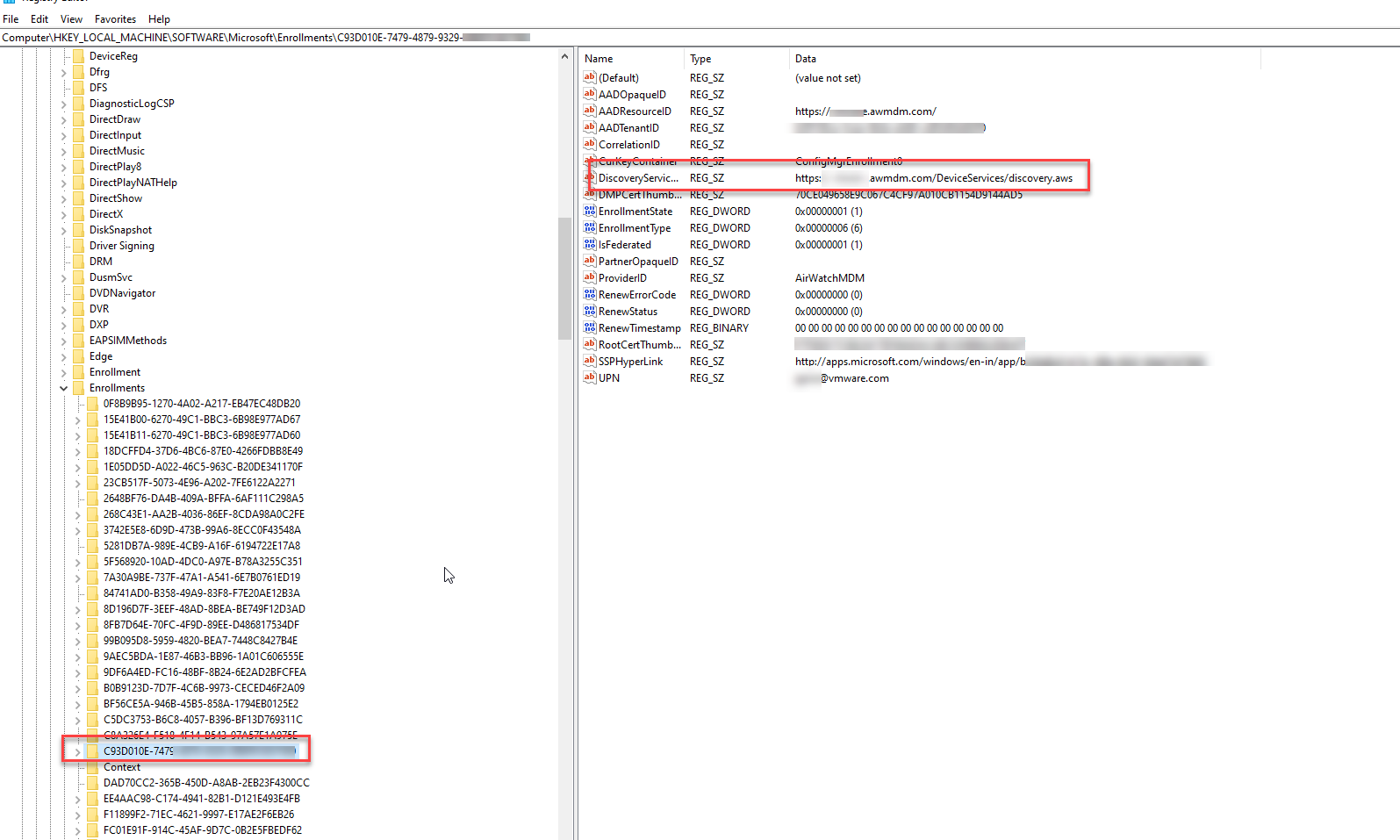Click the string icon next to UPN
This screenshot has width=1400, height=840.
click(x=590, y=378)
